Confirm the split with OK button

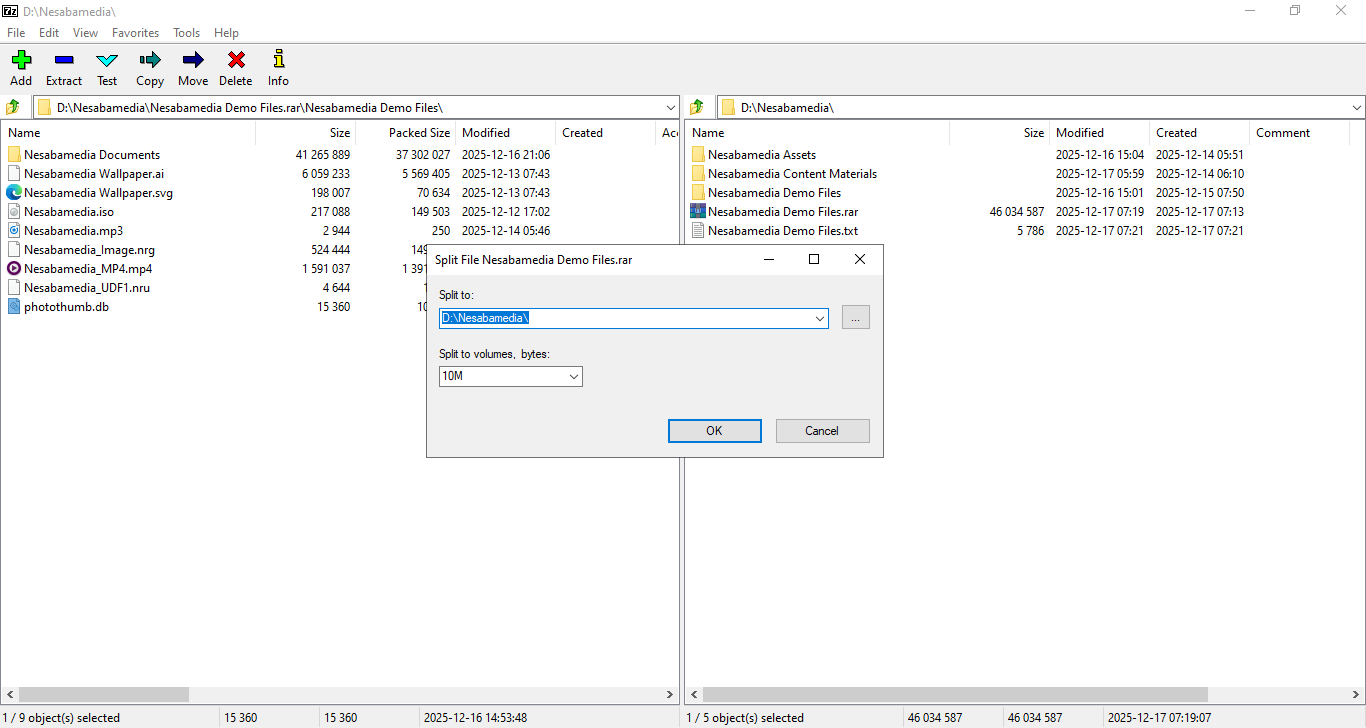(x=714, y=431)
